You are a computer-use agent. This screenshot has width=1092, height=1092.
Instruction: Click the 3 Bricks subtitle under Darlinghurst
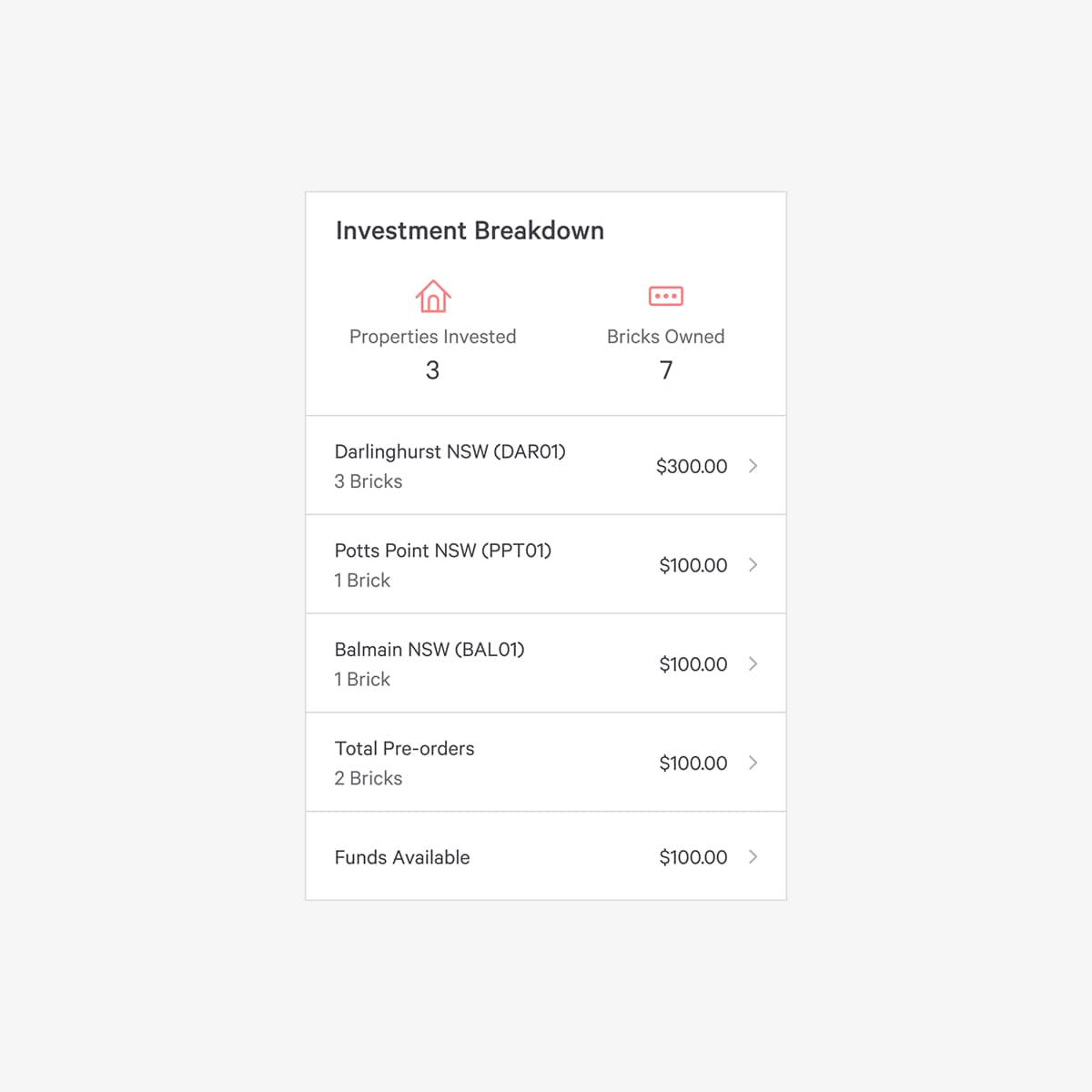tap(369, 481)
